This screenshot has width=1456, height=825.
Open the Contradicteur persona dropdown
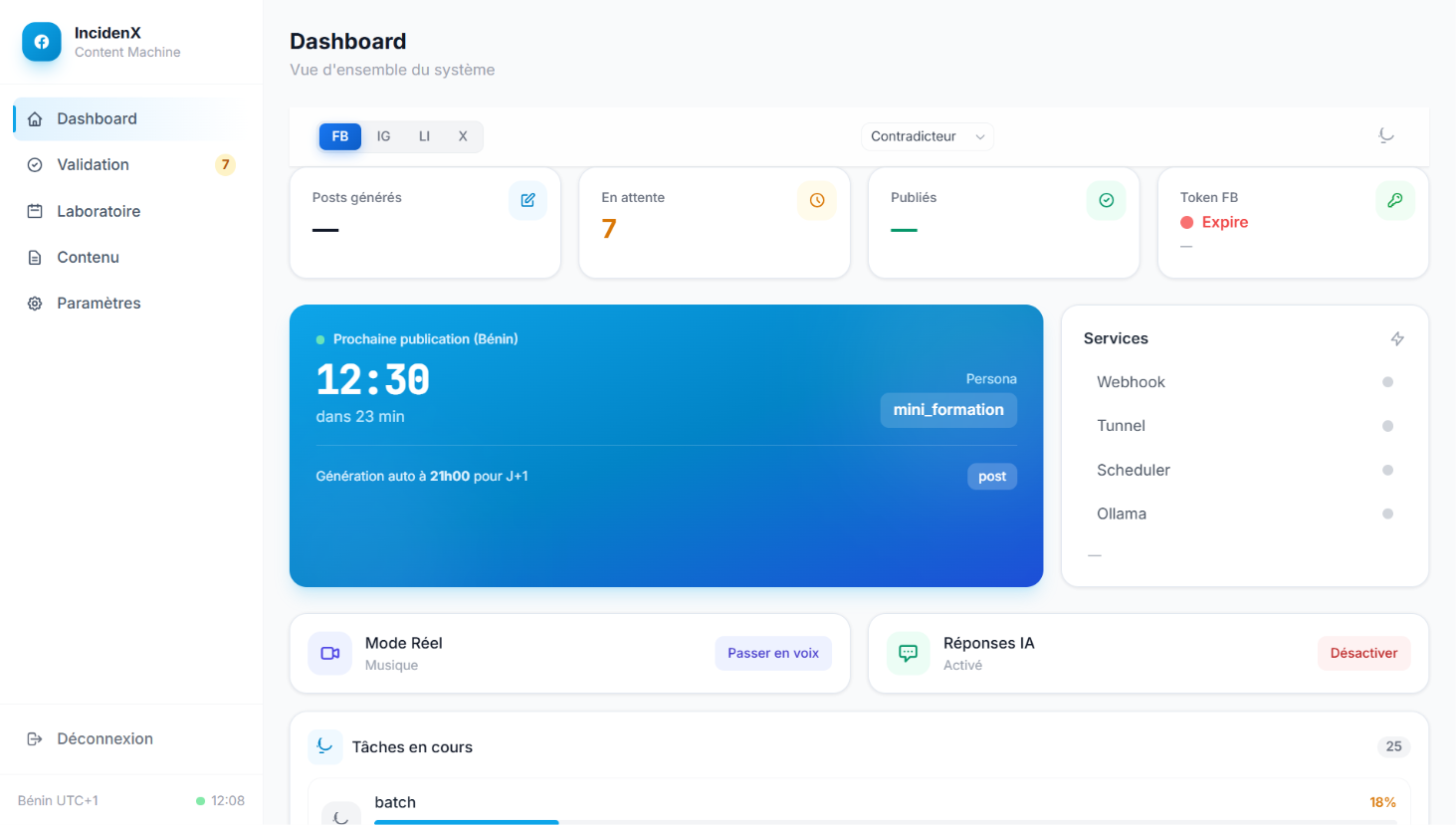(x=927, y=136)
